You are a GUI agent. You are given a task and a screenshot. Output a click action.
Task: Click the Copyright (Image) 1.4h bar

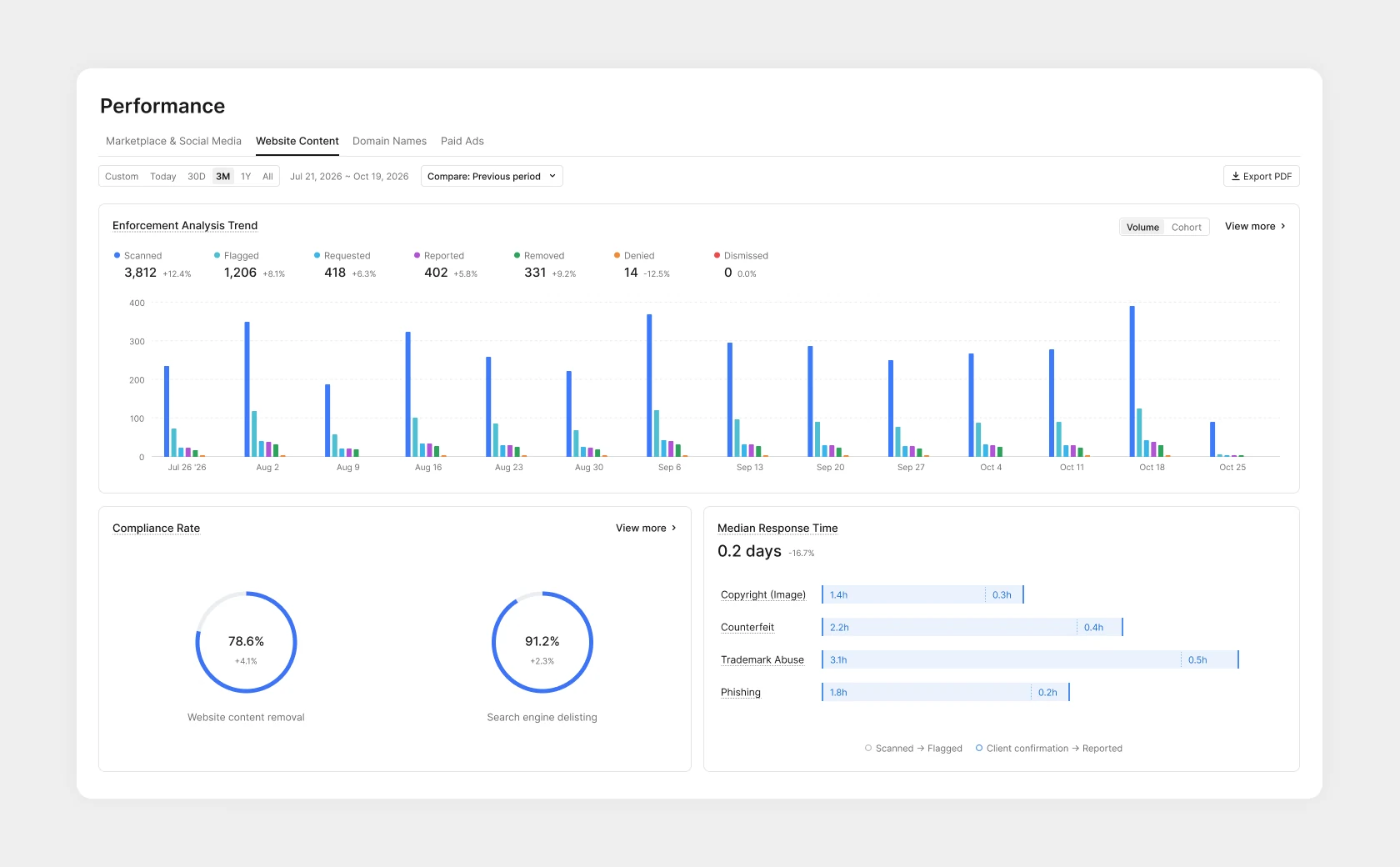[x=903, y=594]
